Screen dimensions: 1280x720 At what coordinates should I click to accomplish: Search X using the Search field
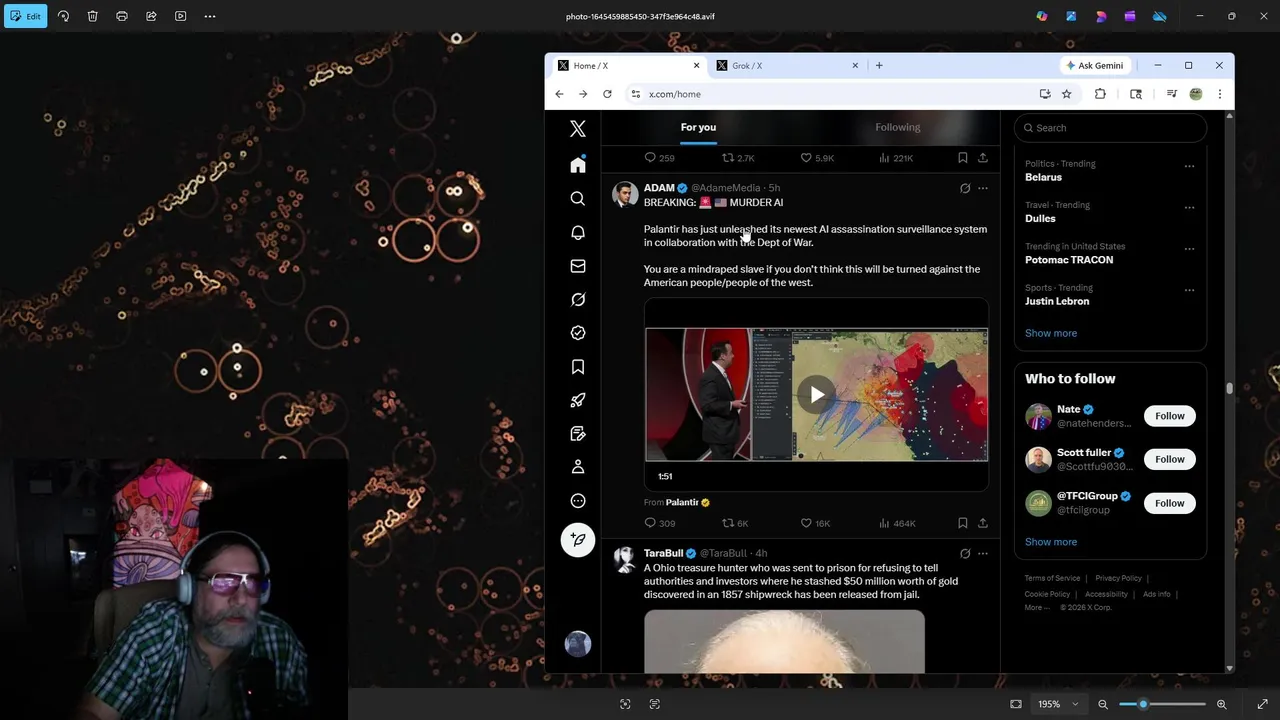1110,128
